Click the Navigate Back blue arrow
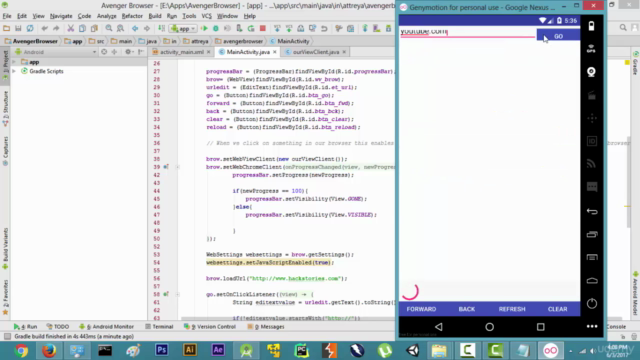The height and width of the screenshot is (360, 640). coord(135,28)
